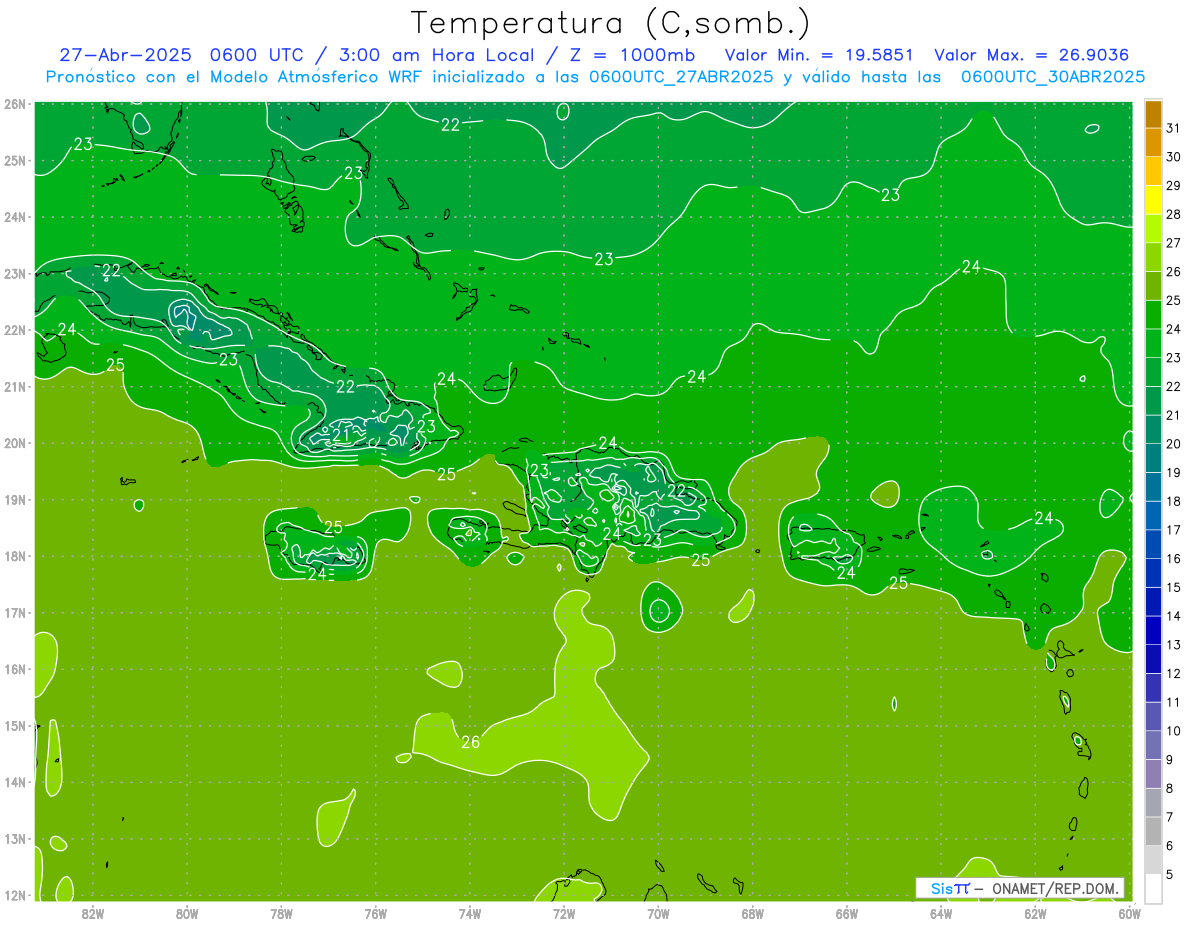1200x927 pixels.
Task: Pick the dark orange swatch above color scale 31
Action: pos(1153,114)
